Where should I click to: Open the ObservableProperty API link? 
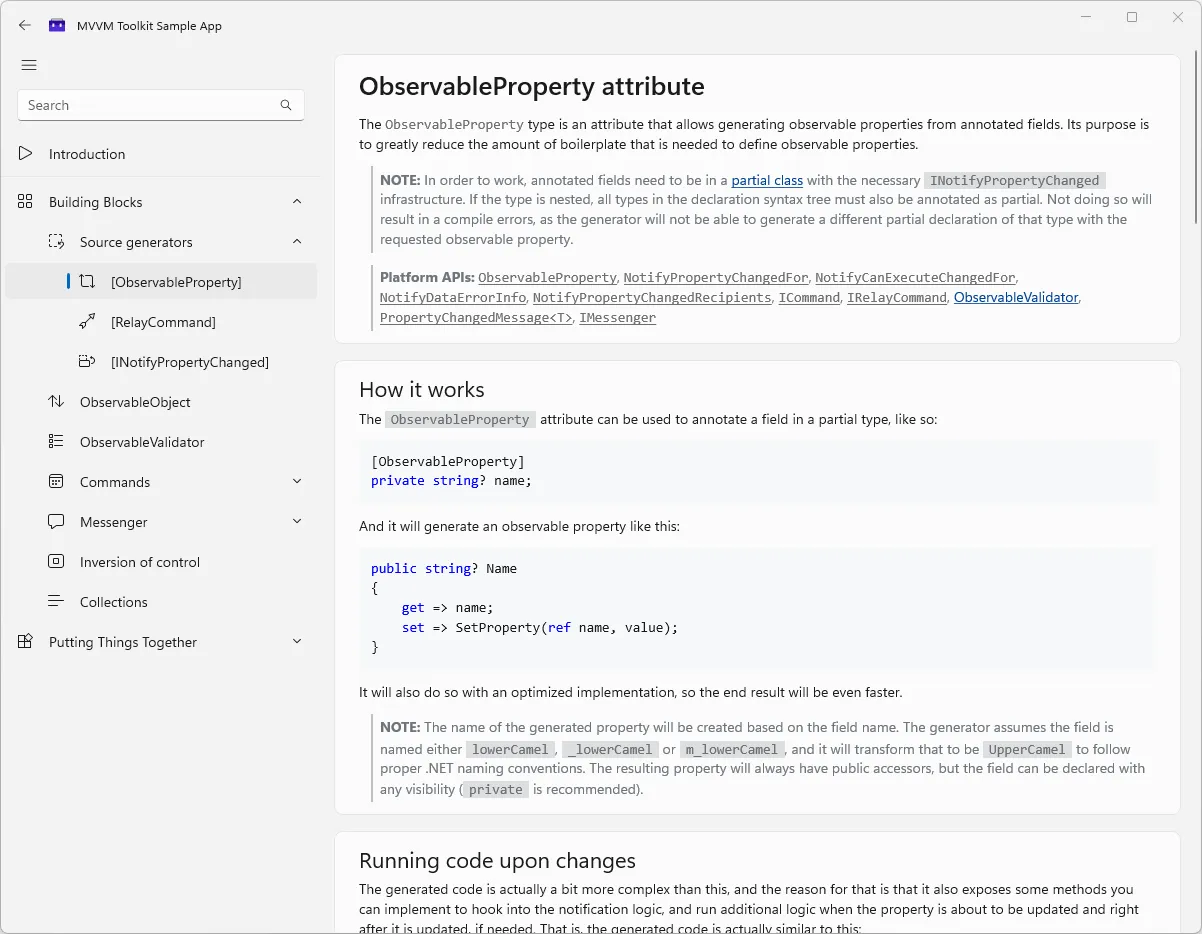coord(547,277)
